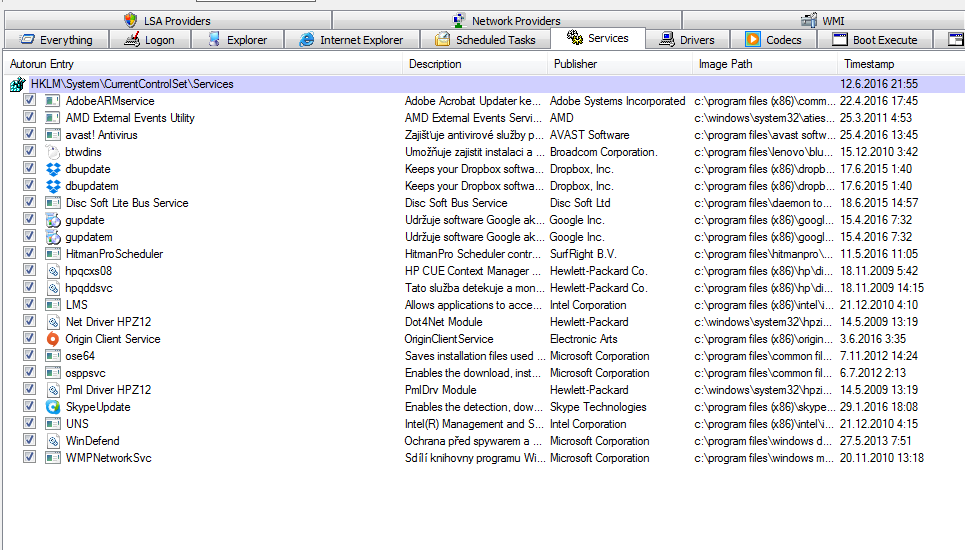Click the LMS entry icon
This screenshot has width=965, height=550.
(x=53, y=305)
